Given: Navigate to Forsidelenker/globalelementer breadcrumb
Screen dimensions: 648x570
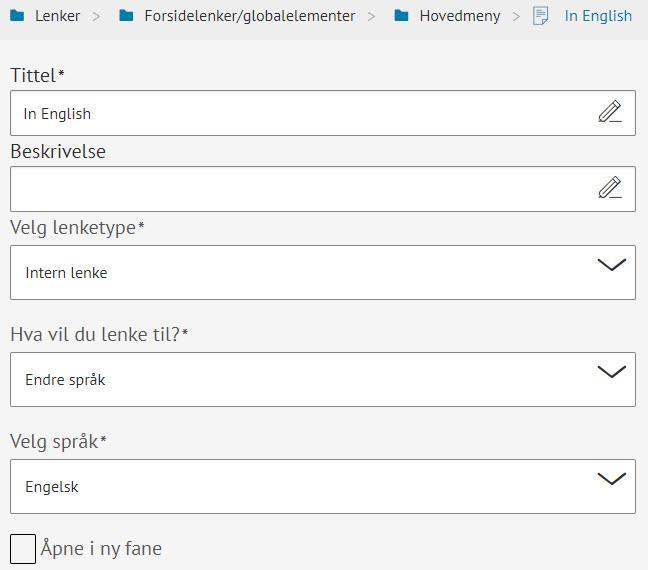Looking at the screenshot, I should point(251,16).
